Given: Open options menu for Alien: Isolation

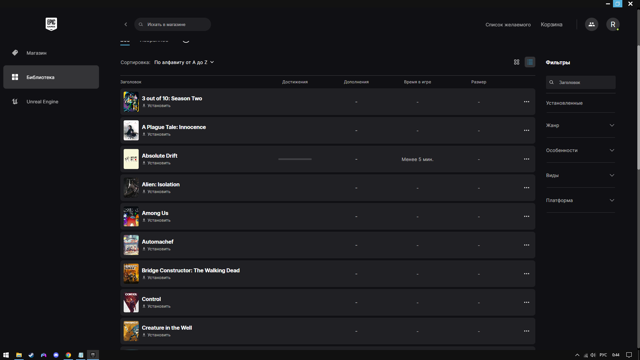Looking at the screenshot, I should 527,188.
